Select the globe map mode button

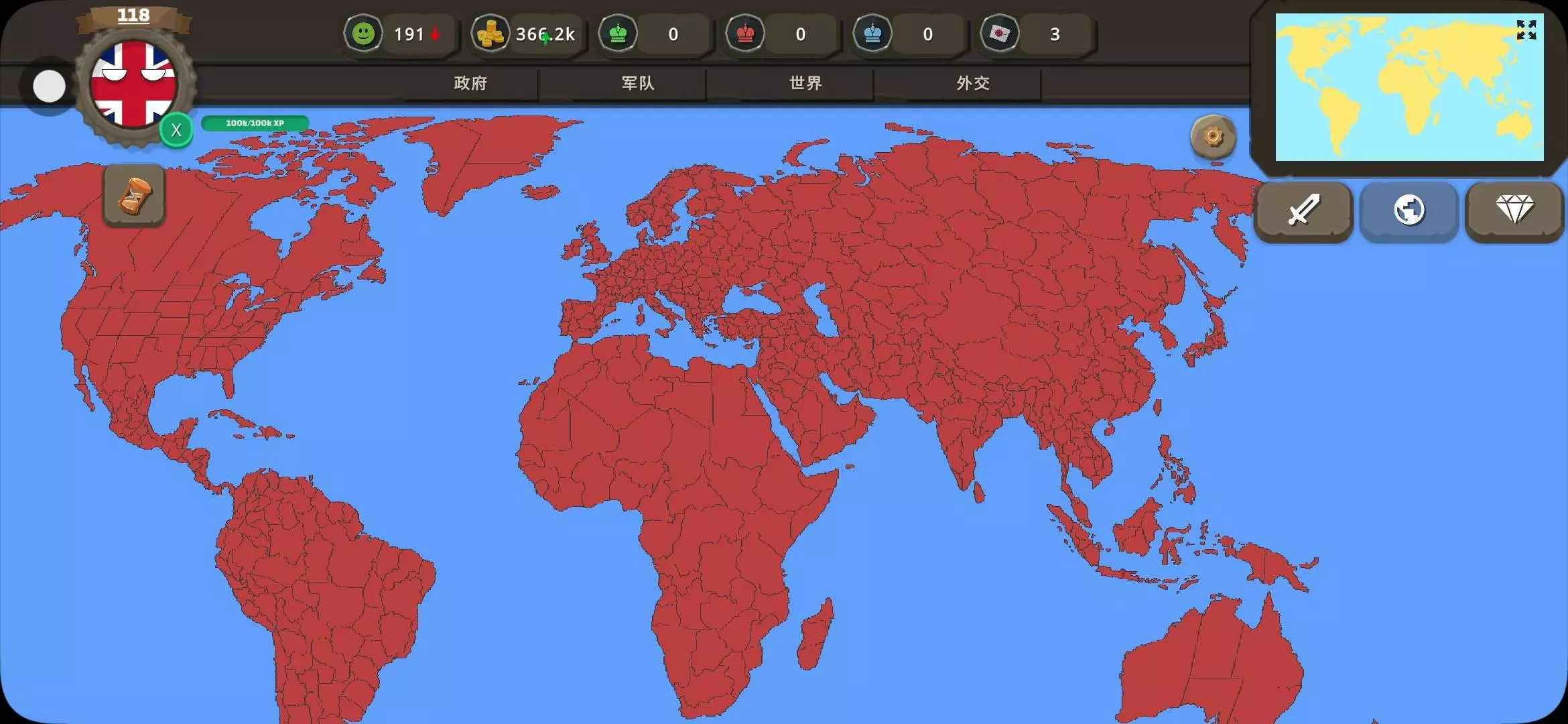1409,210
